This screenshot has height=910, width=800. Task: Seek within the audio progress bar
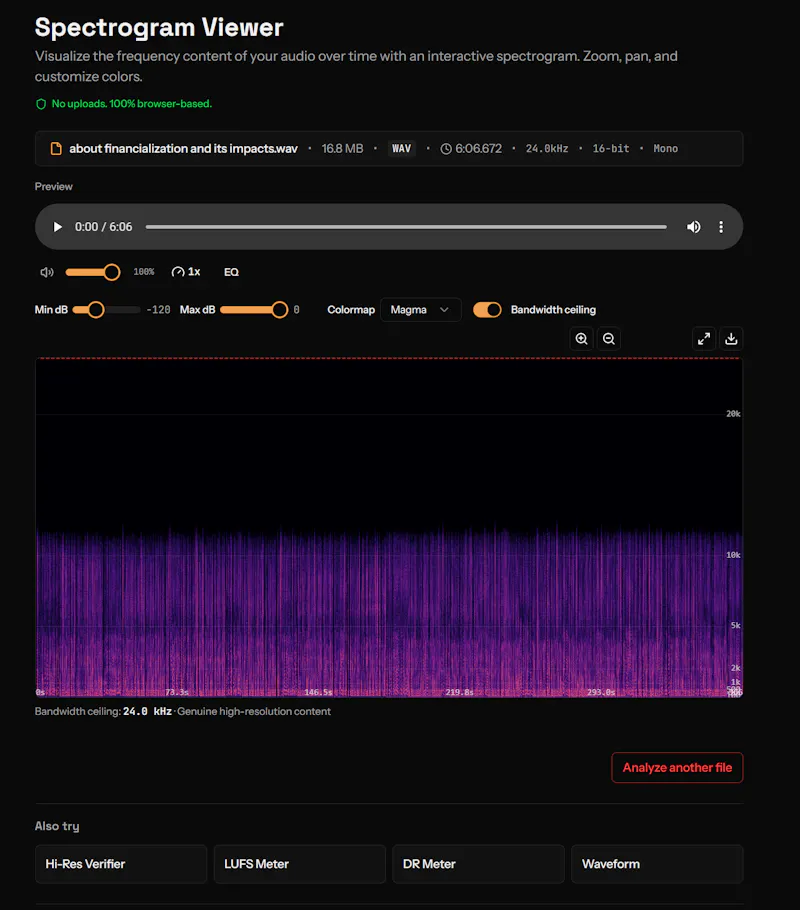[406, 227]
